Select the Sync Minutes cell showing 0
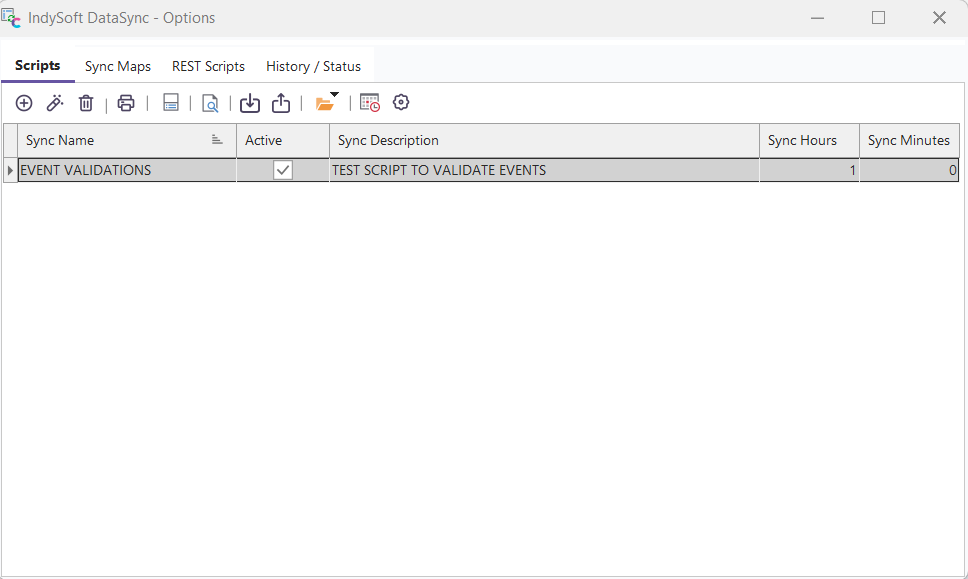The height and width of the screenshot is (579, 968). click(x=909, y=170)
